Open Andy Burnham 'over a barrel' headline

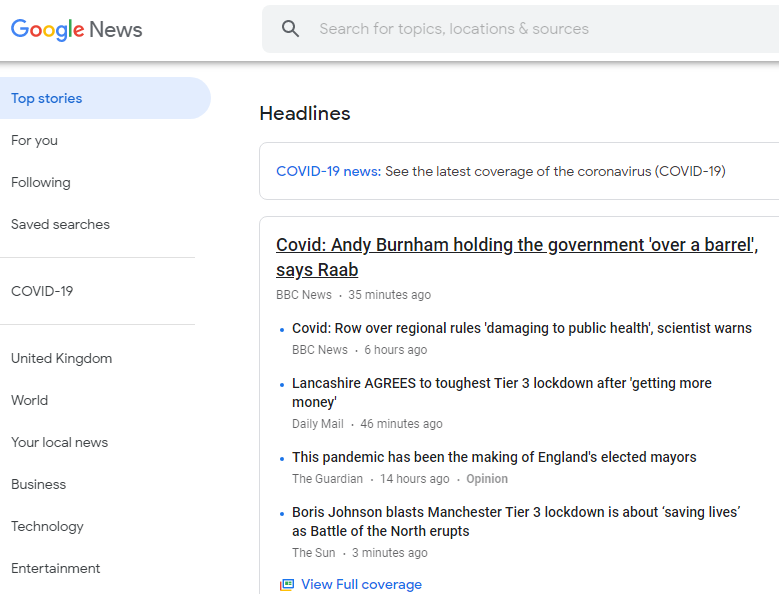(x=517, y=257)
